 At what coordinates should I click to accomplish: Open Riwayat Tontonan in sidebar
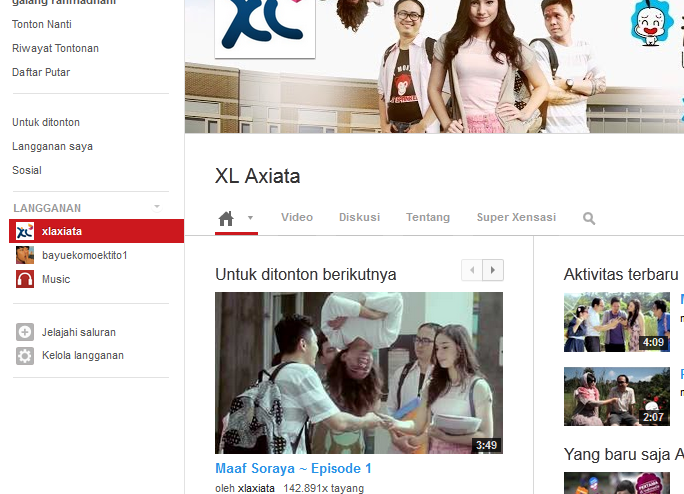click(55, 48)
